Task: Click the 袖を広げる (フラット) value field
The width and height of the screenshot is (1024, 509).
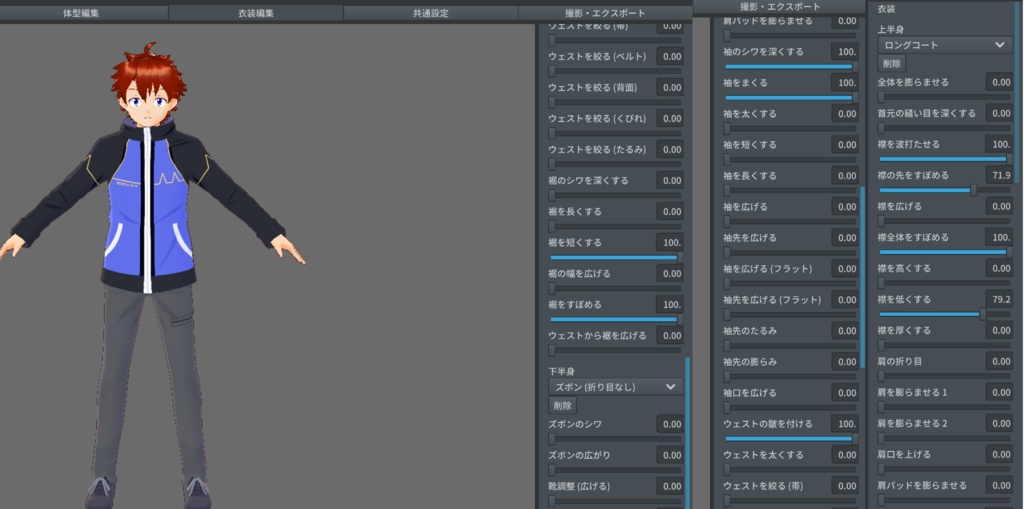Action: tap(845, 269)
